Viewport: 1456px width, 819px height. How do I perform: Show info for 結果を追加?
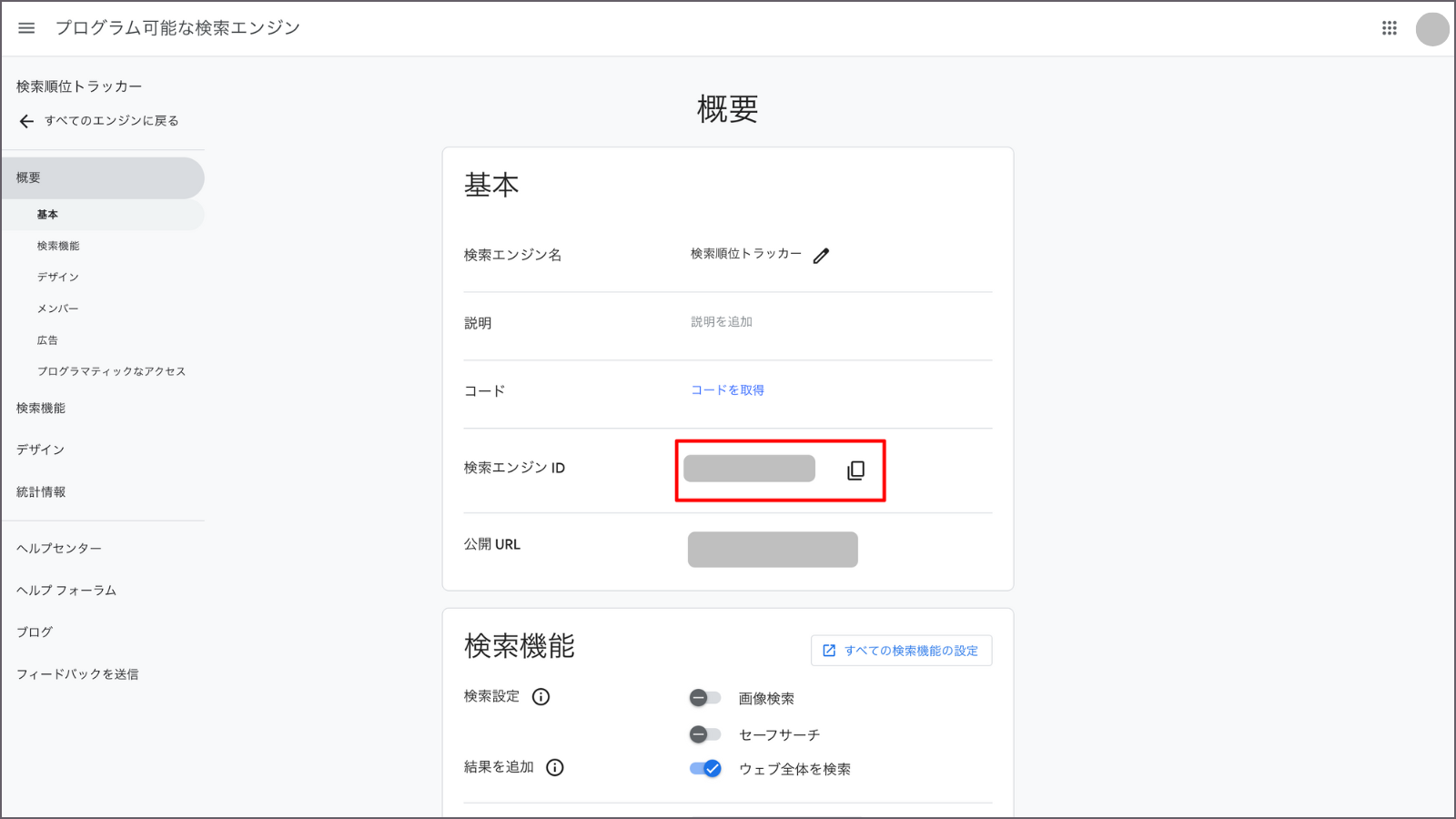coord(554,767)
